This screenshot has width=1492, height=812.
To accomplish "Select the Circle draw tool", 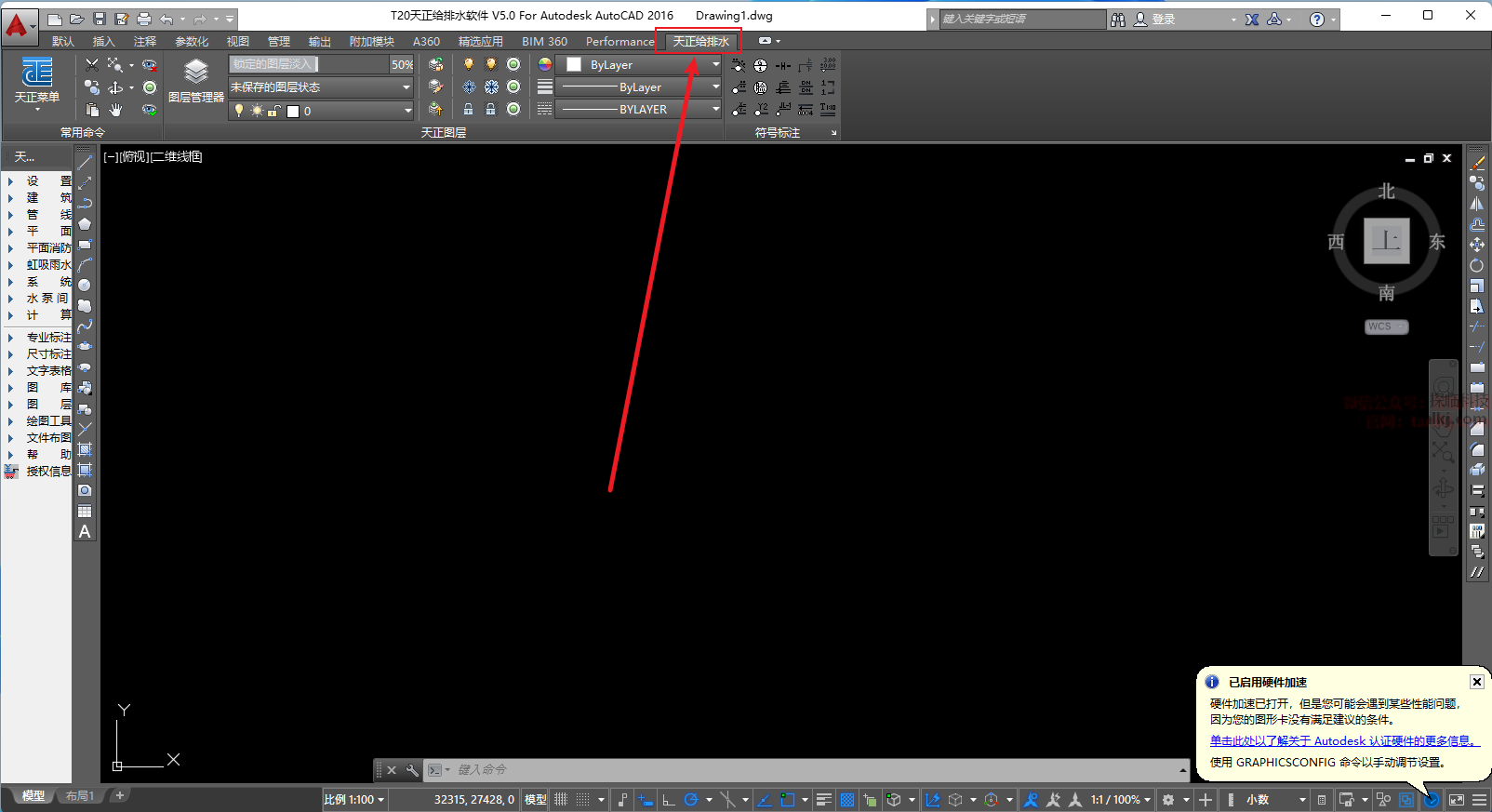I will (x=85, y=286).
